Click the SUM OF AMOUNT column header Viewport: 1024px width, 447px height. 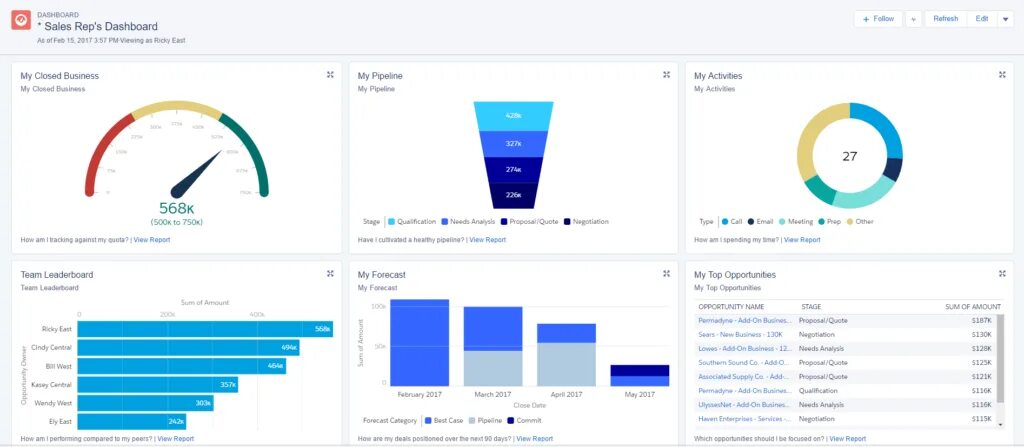click(973, 306)
